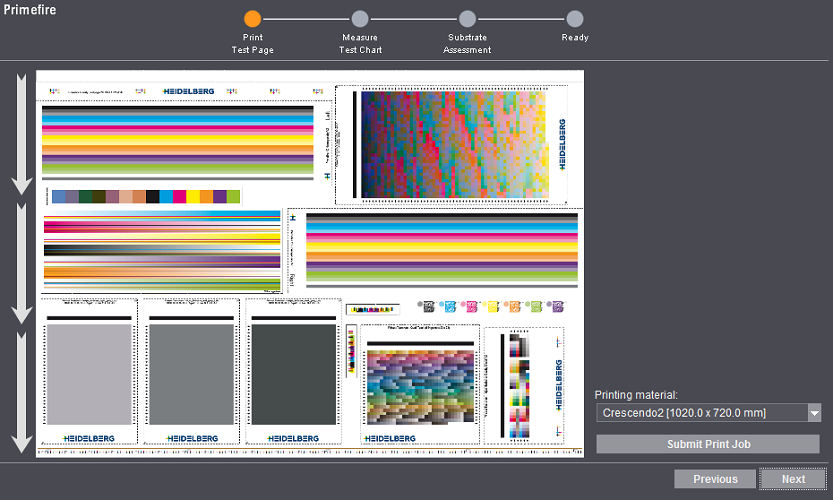
Task: Click the Measure Test Chart step circle
Action: [x=360, y=18]
